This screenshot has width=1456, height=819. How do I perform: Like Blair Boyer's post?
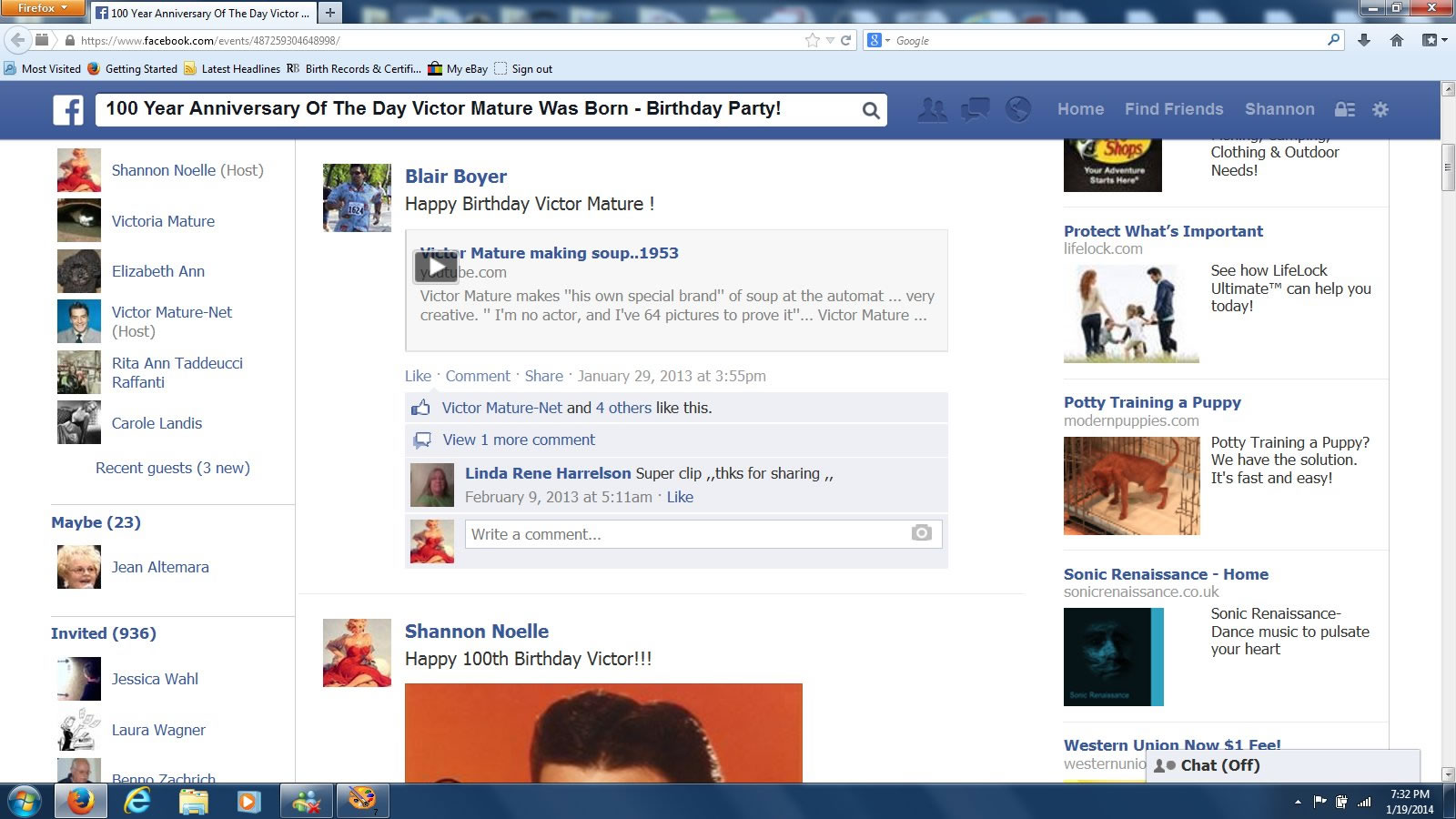point(418,376)
